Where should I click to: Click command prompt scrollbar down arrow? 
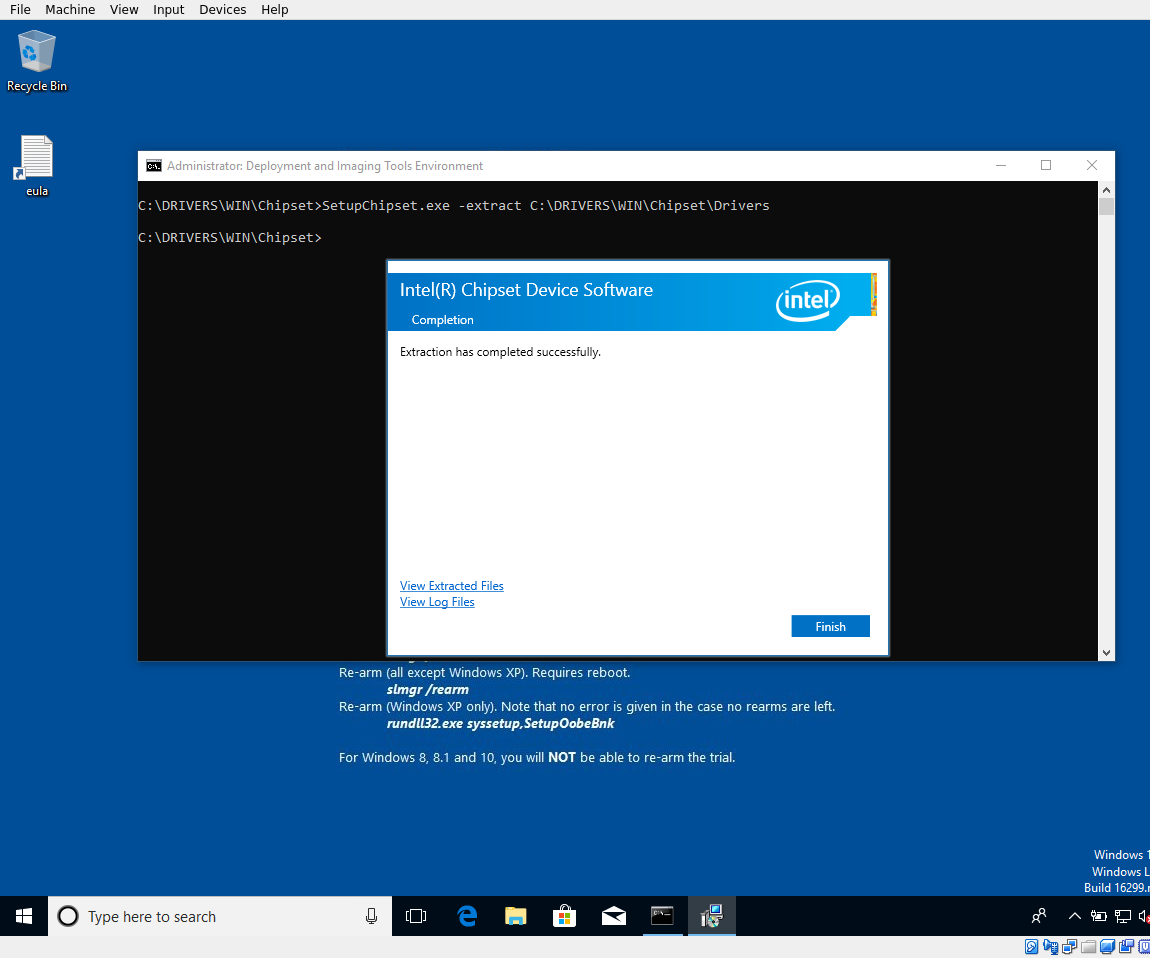click(1106, 652)
